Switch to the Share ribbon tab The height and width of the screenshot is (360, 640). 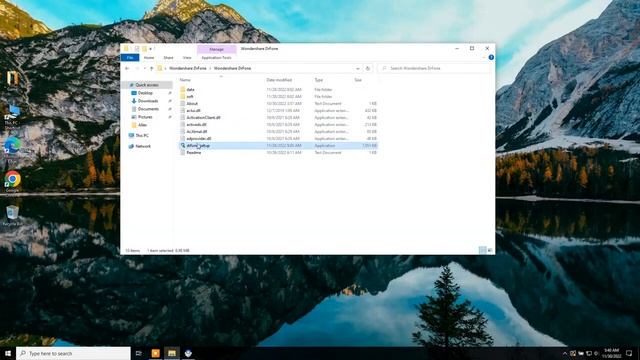pos(168,58)
